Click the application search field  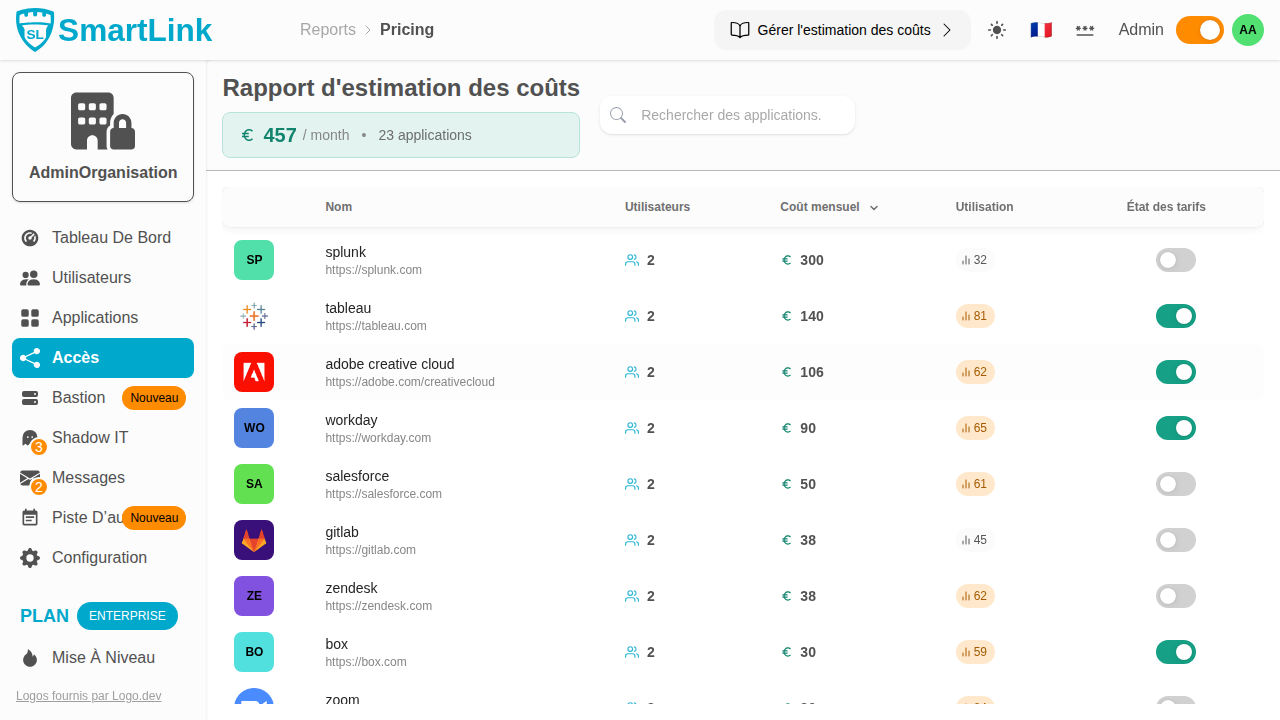pyautogui.click(x=727, y=115)
